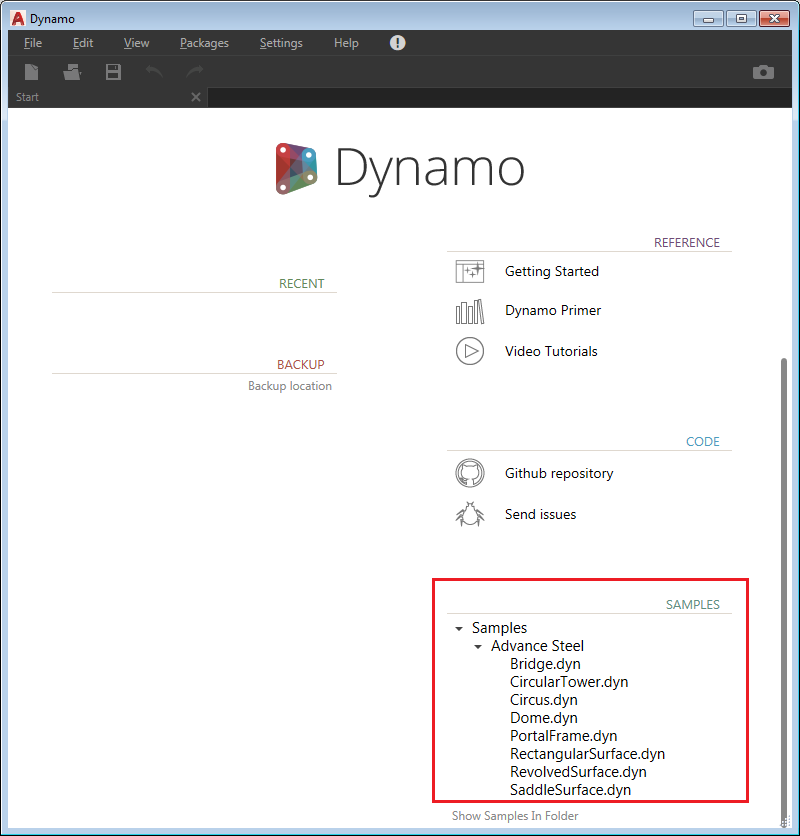The image size is (800, 836).
Task: Maximize the Dynamo window
Action: (741, 19)
